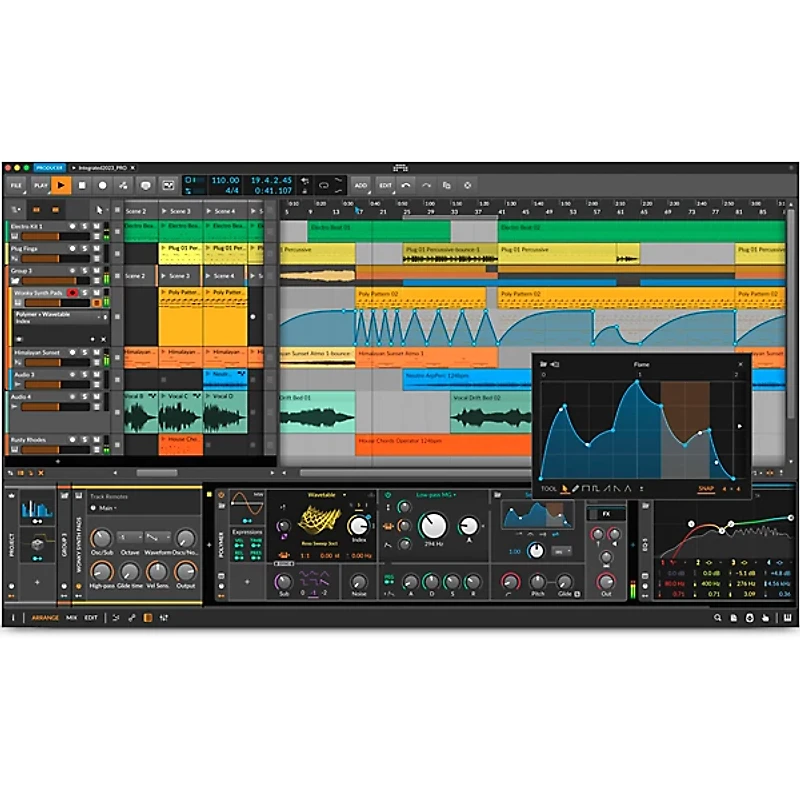
Task: Solo the Wonky Synth Pads track
Action: [84, 293]
